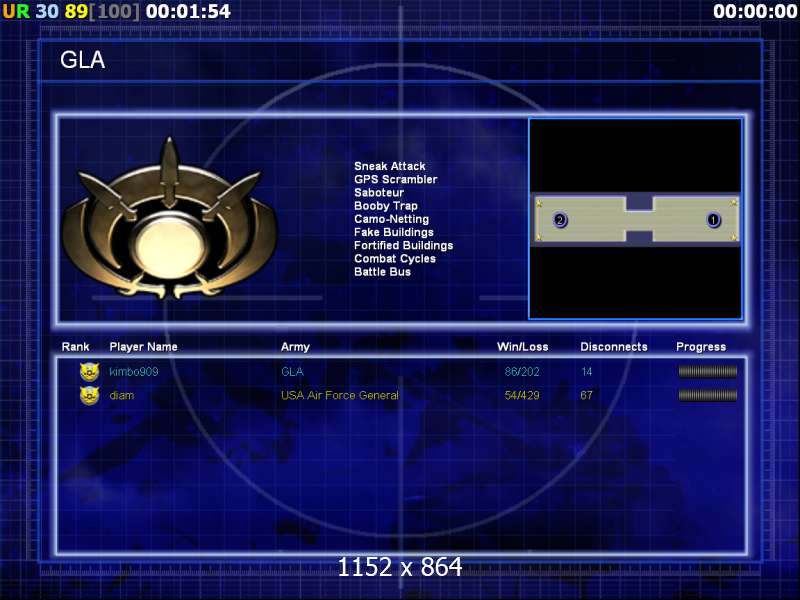Click player name diam
Viewport: 800px width, 600px height.
point(121,395)
